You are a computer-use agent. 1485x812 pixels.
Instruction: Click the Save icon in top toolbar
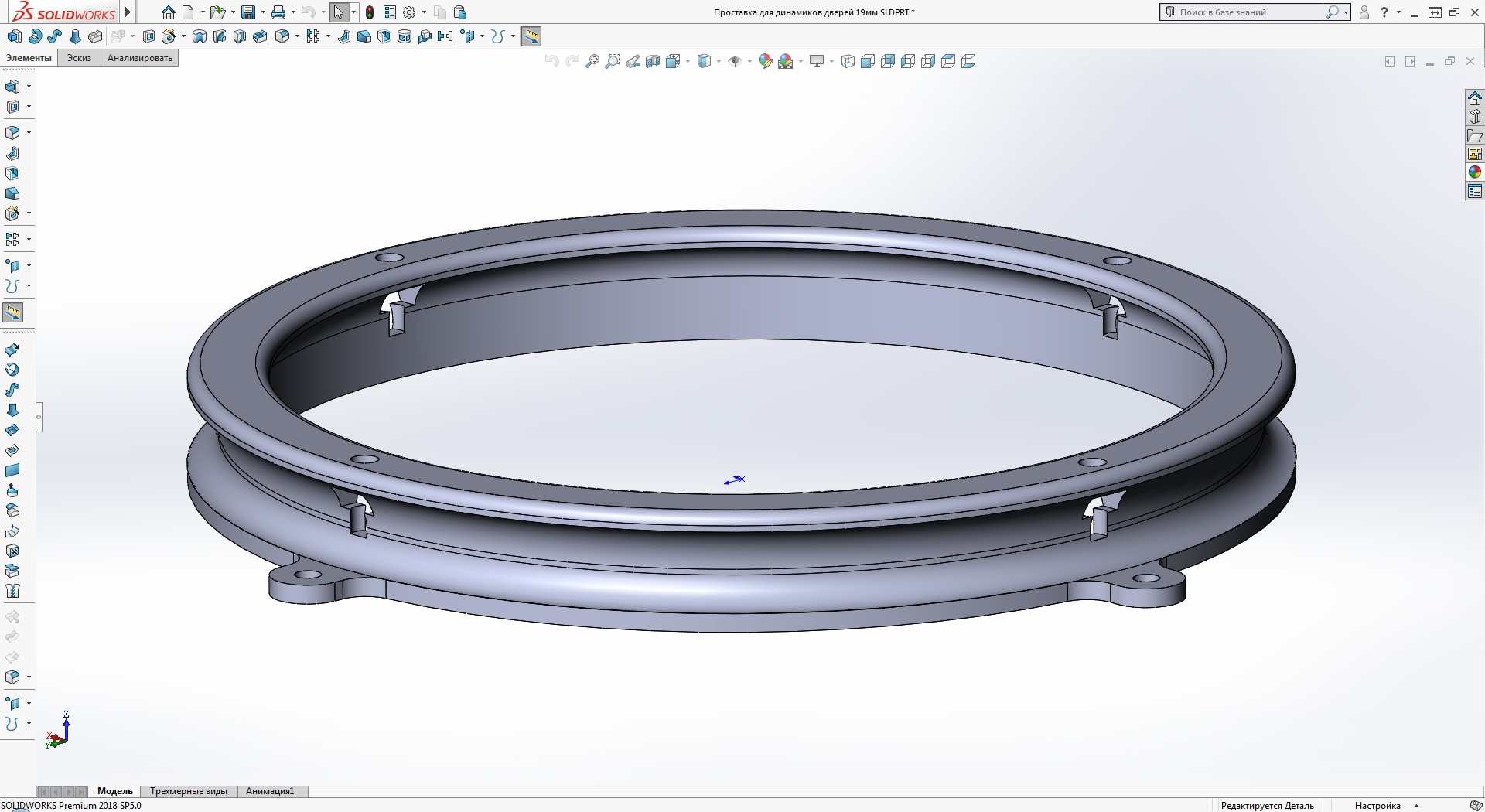coord(247,12)
